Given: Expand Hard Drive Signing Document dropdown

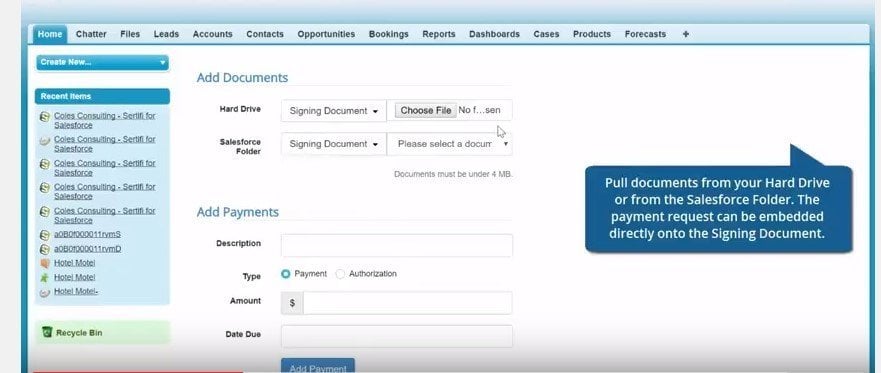Looking at the screenshot, I should pos(334,111).
